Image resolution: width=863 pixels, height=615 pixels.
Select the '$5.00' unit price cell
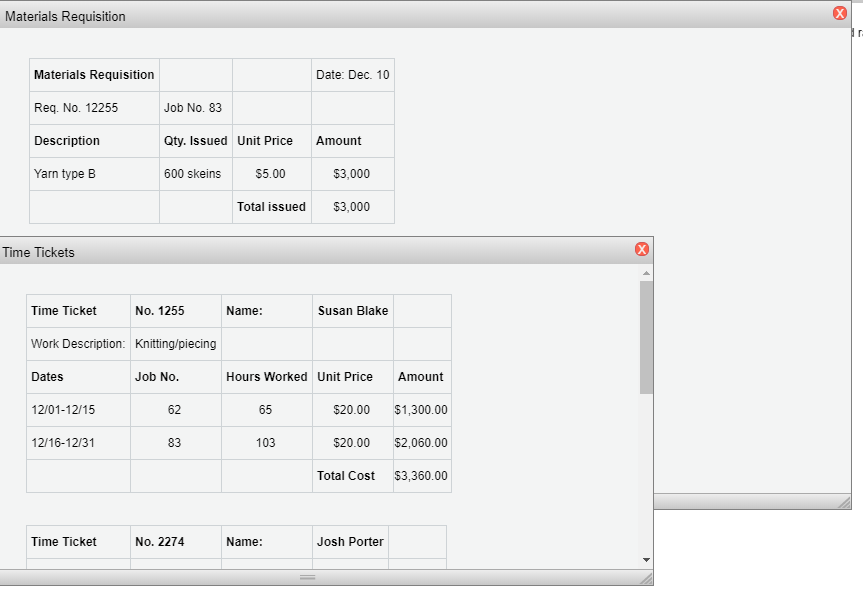(x=272, y=174)
